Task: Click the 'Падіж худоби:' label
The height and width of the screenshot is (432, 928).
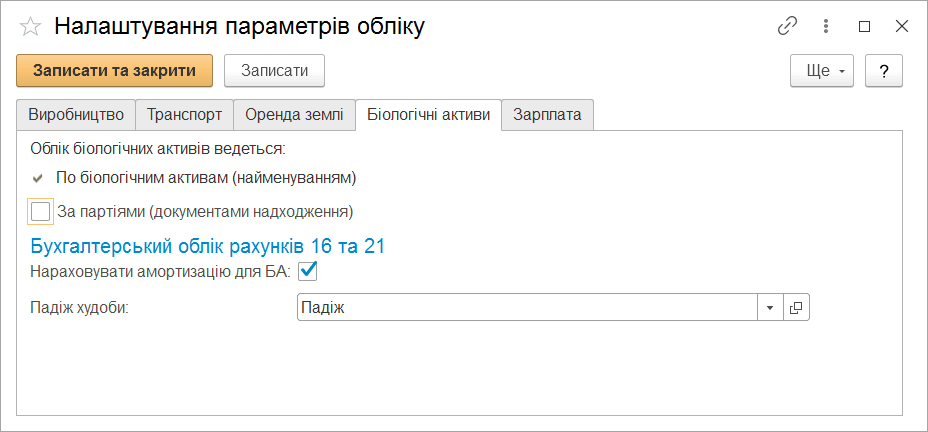Action: point(79,308)
